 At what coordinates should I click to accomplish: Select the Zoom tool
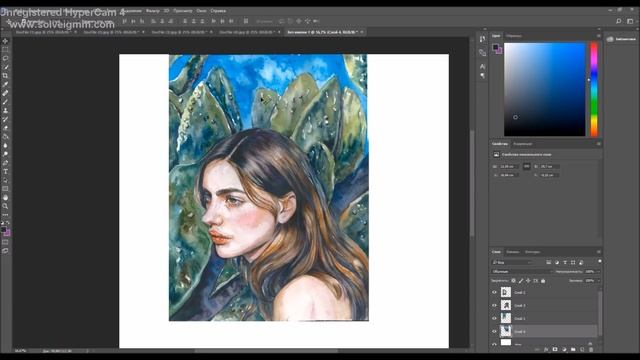[5, 206]
